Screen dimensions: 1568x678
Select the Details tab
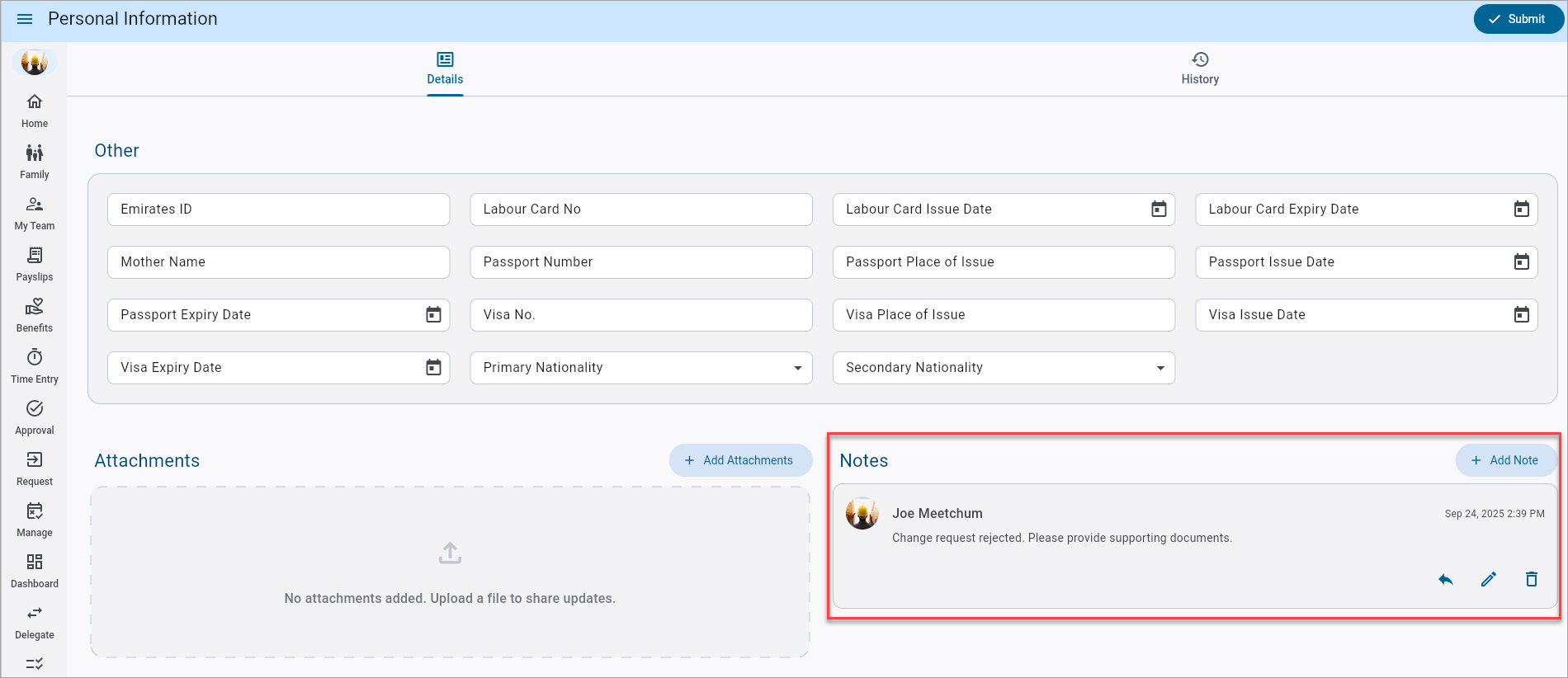coord(445,68)
